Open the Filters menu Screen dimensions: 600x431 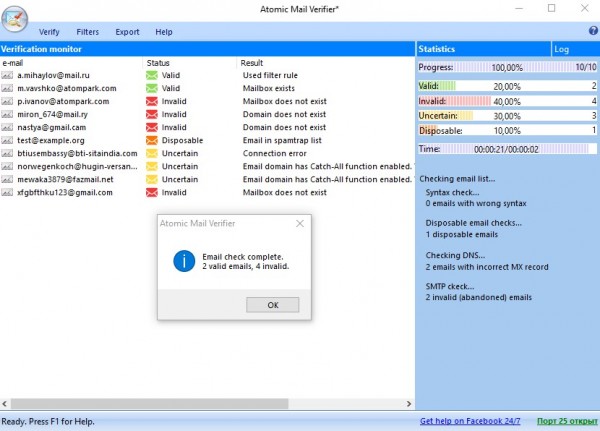pos(88,32)
